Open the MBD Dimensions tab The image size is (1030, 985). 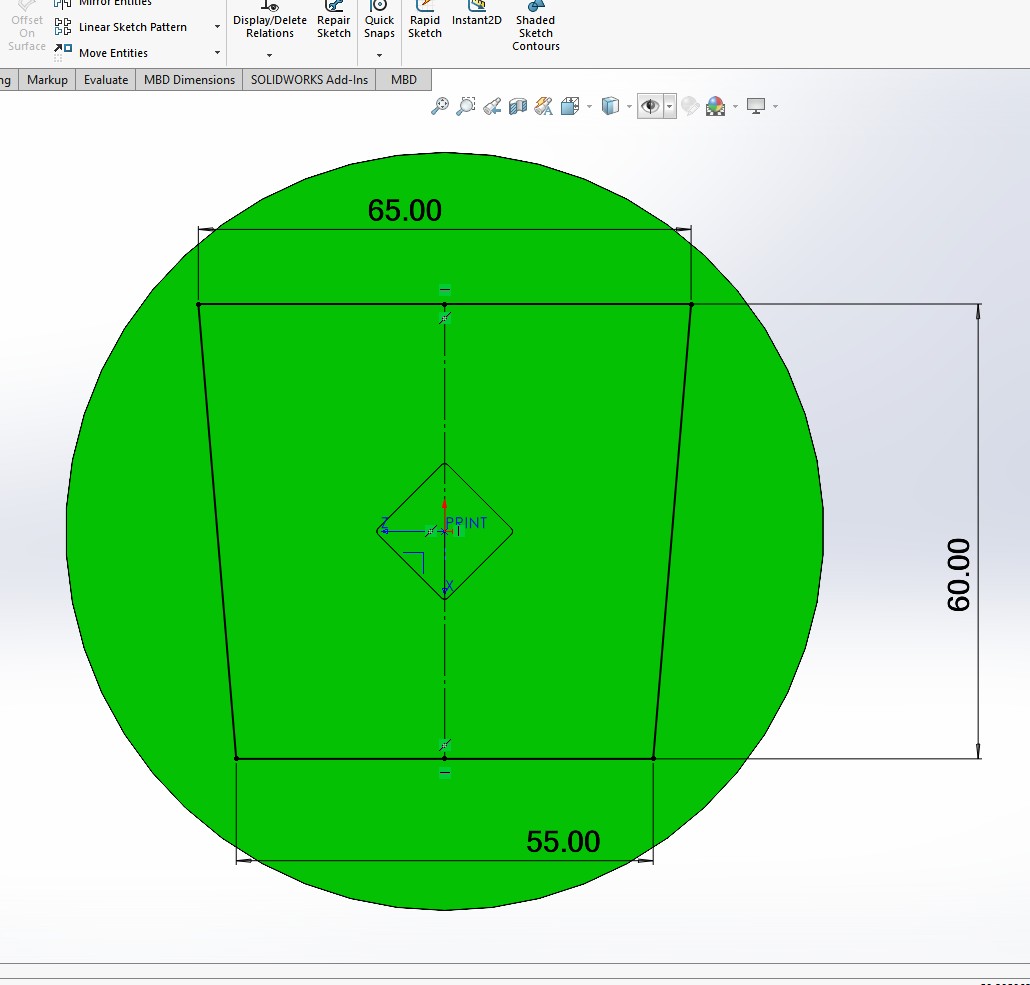[189, 80]
